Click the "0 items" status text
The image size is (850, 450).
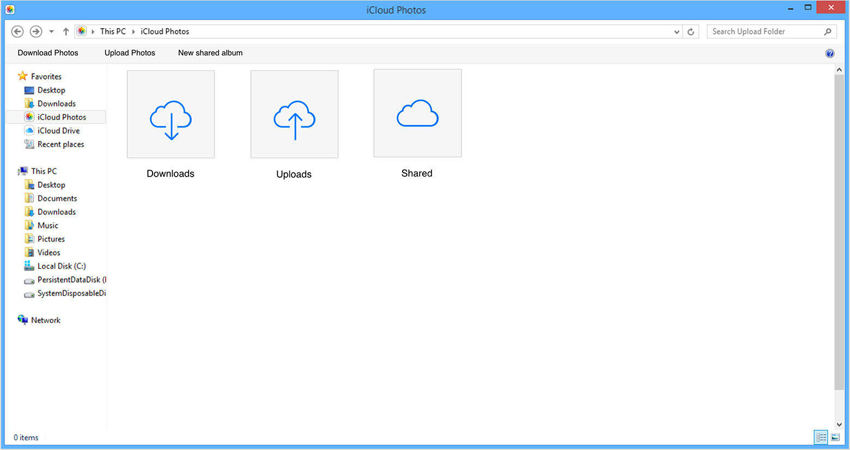(26, 438)
